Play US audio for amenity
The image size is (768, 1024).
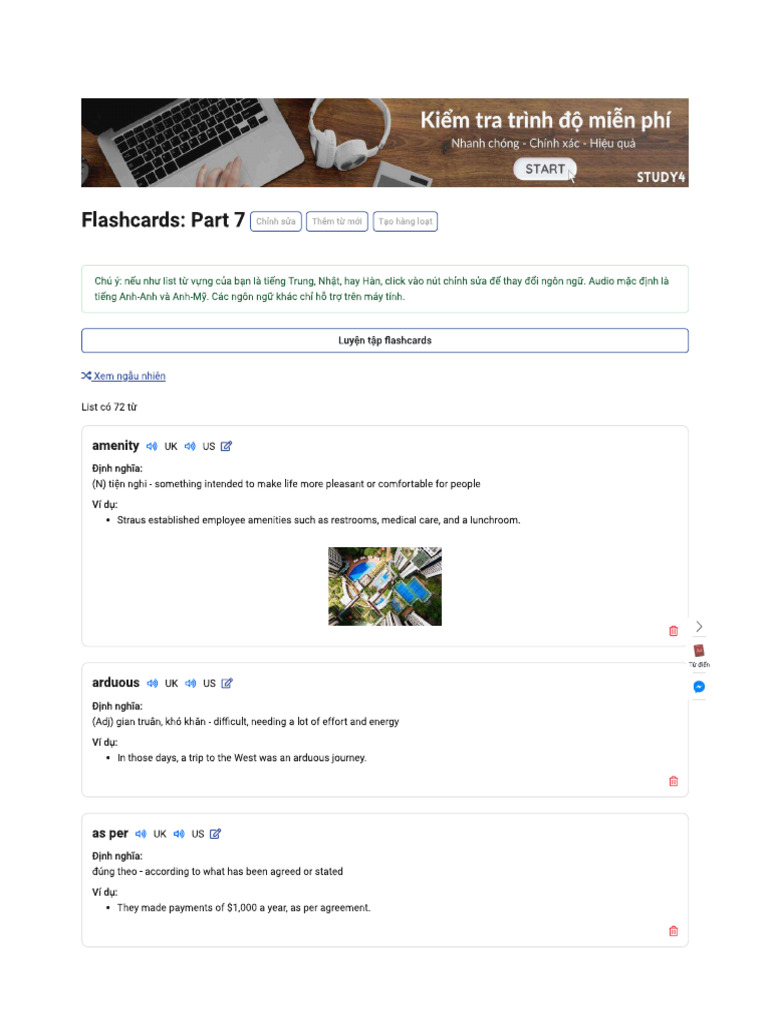click(190, 446)
